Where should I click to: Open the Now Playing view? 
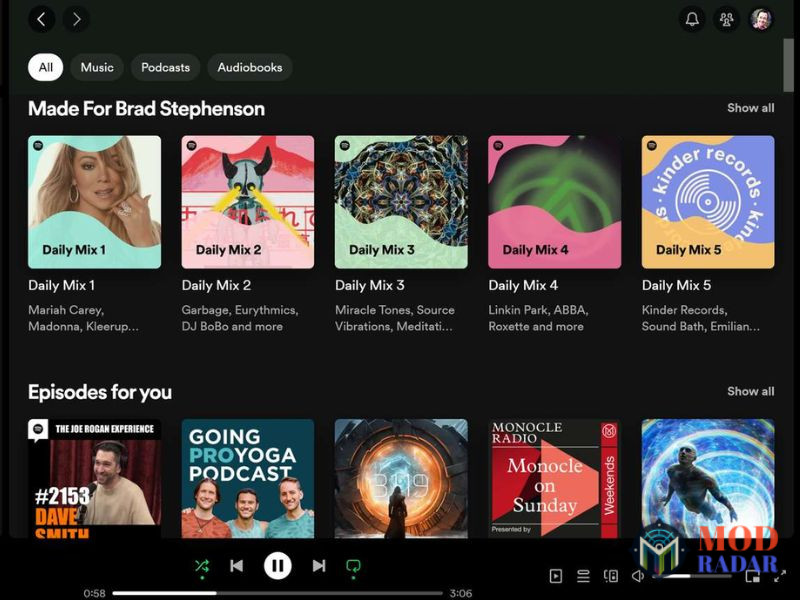(x=557, y=576)
